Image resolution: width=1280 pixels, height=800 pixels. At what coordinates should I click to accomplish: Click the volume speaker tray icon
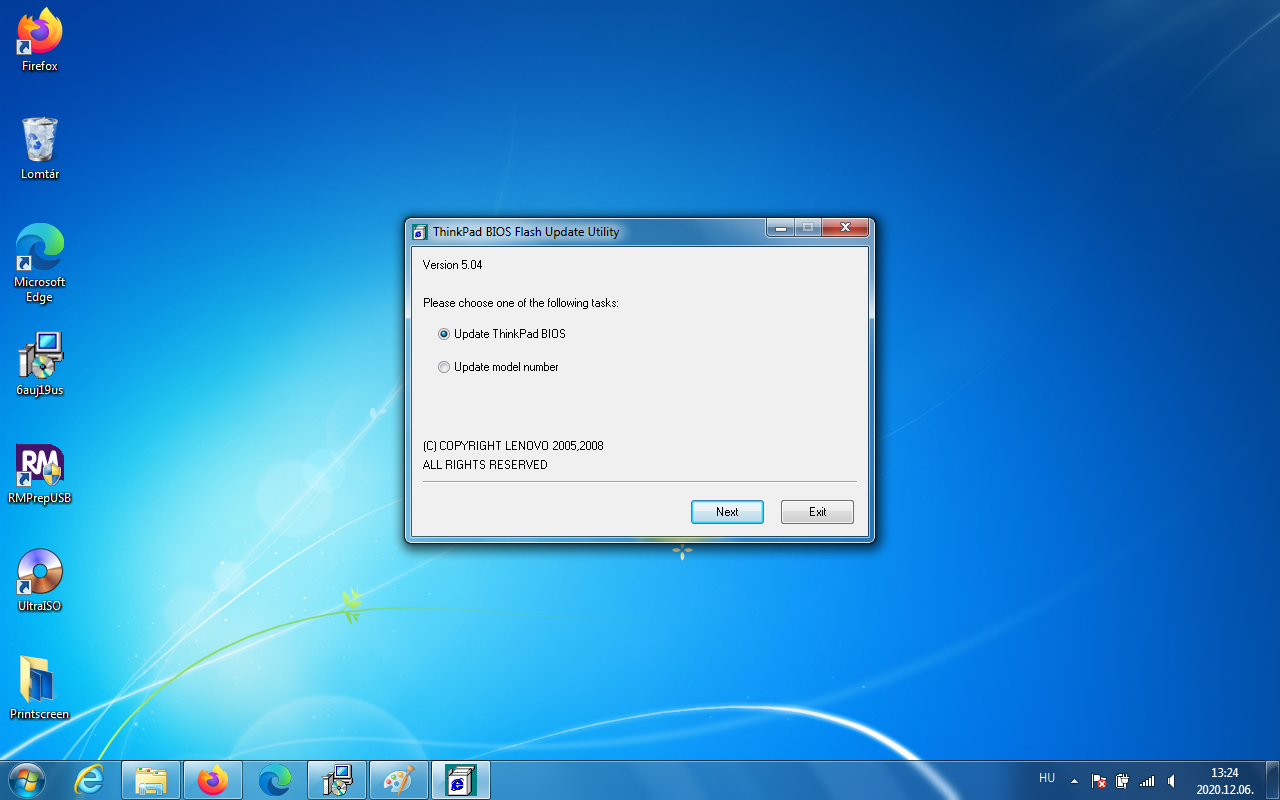(x=1171, y=781)
